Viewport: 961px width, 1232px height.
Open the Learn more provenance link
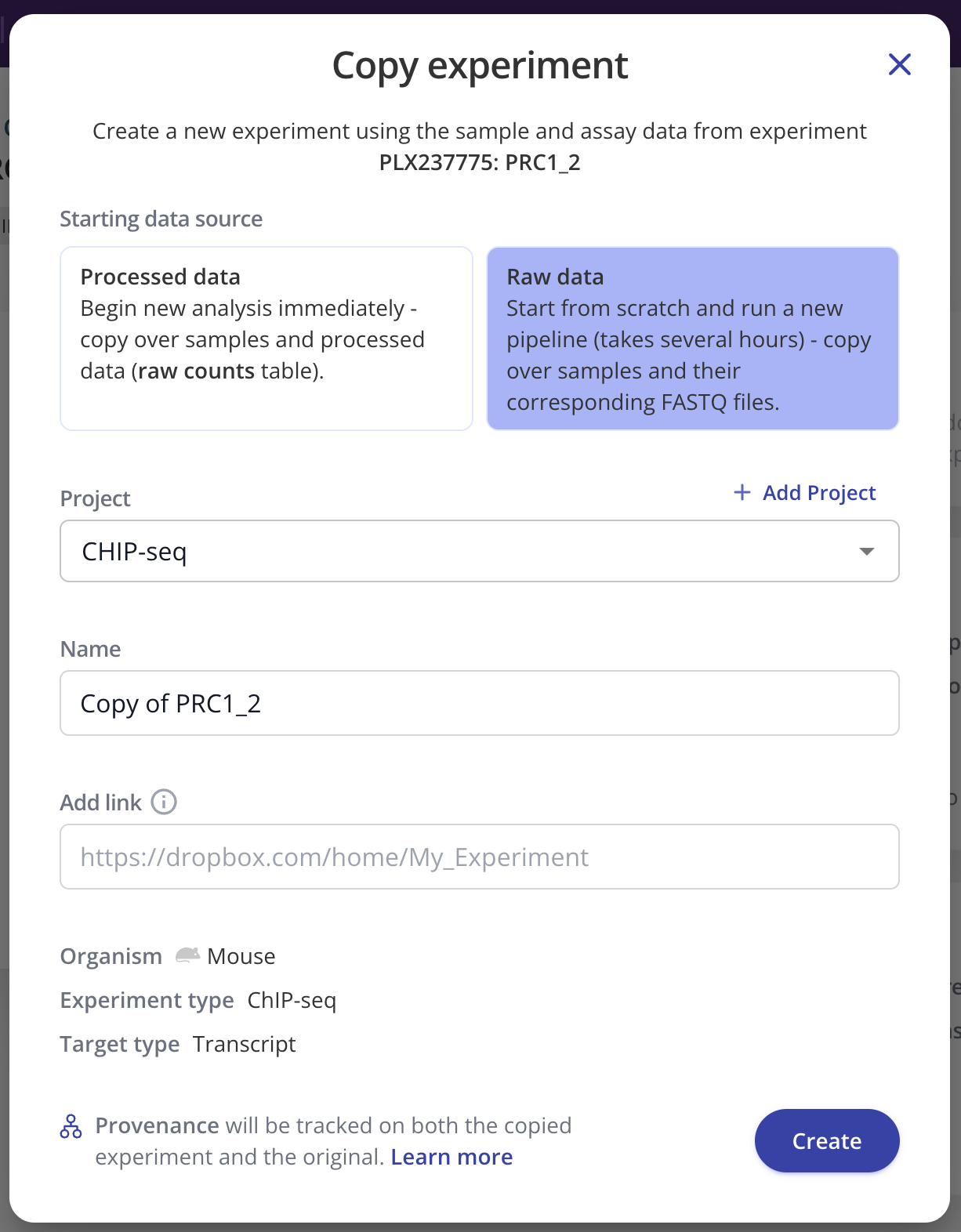click(x=451, y=1157)
